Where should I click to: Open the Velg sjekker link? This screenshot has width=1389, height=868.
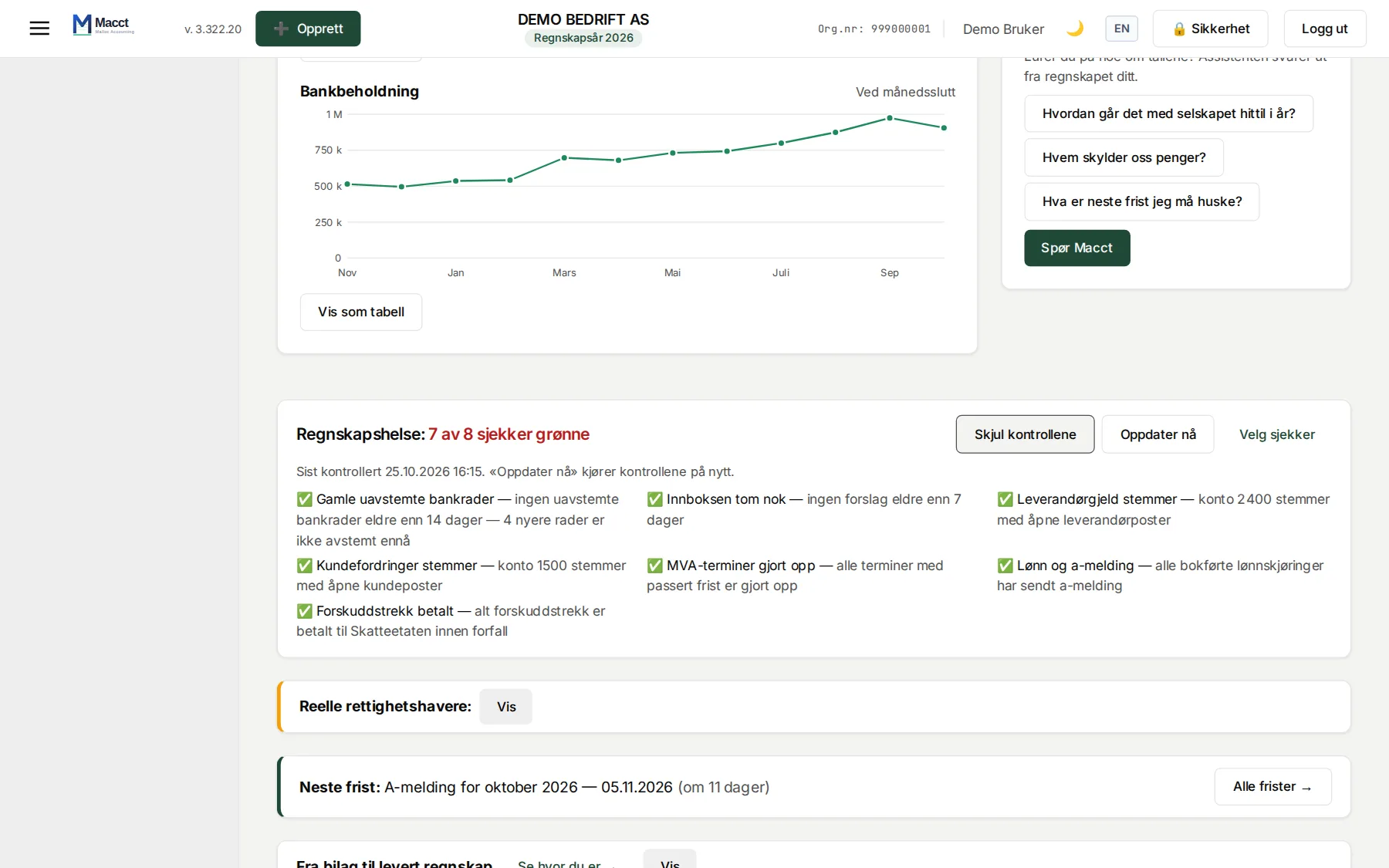pyautogui.click(x=1276, y=434)
